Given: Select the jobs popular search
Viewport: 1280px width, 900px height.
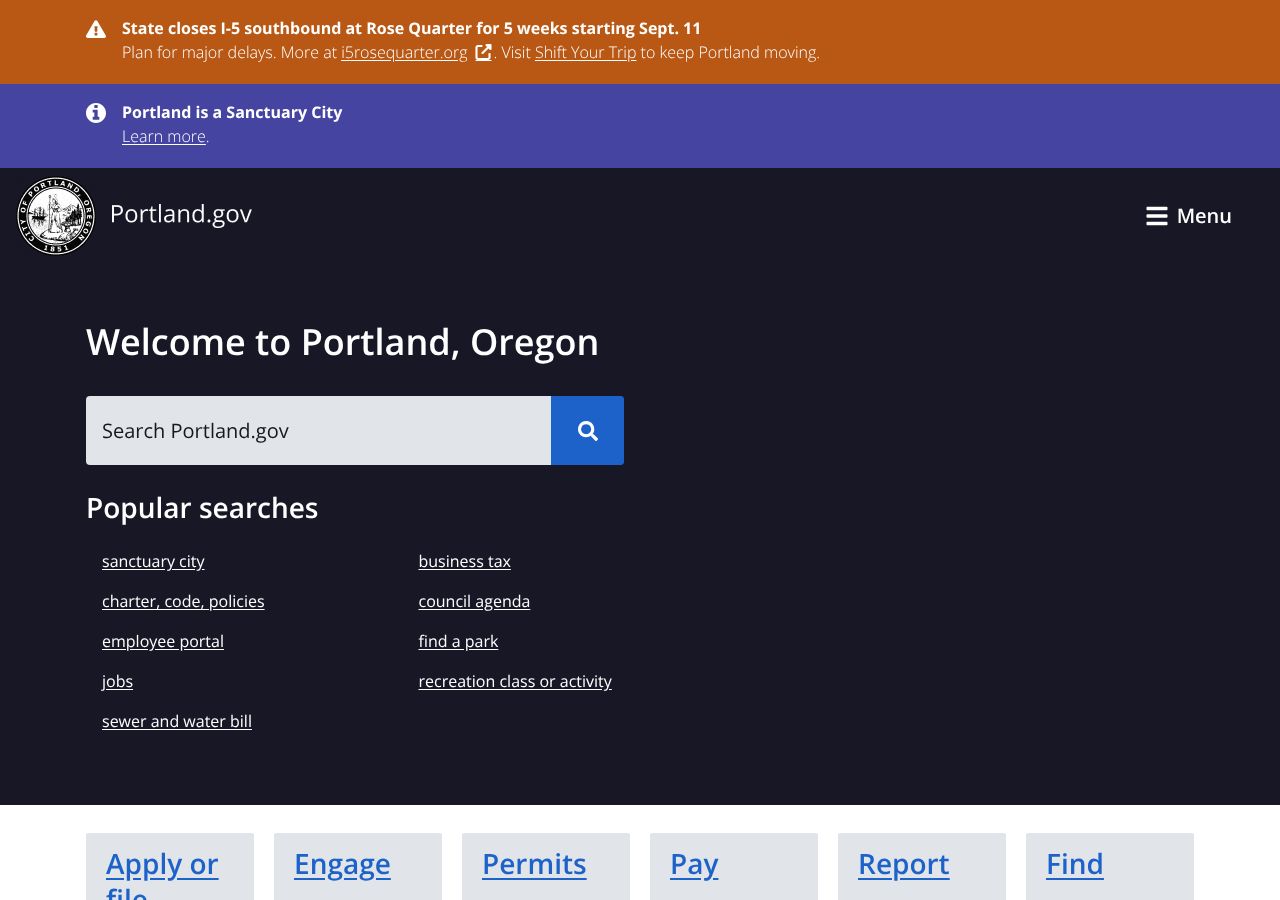Looking at the screenshot, I should point(117,681).
